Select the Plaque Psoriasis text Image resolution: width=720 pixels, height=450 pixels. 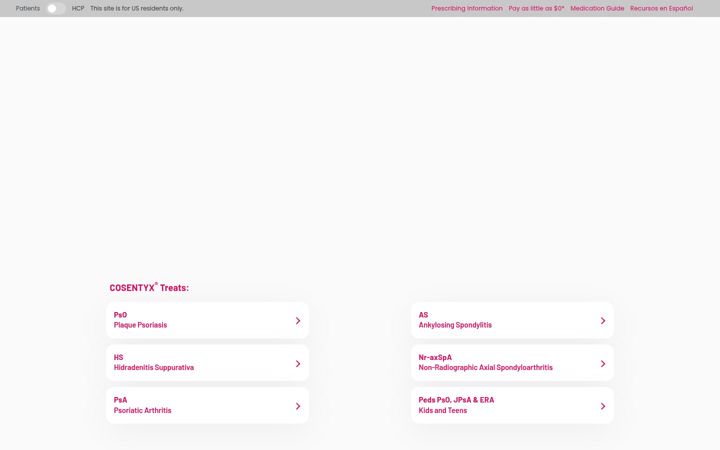(140, 325)
